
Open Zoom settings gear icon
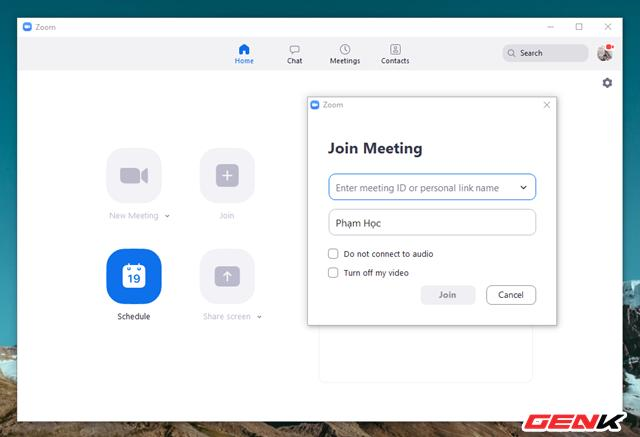click(607, 83)
